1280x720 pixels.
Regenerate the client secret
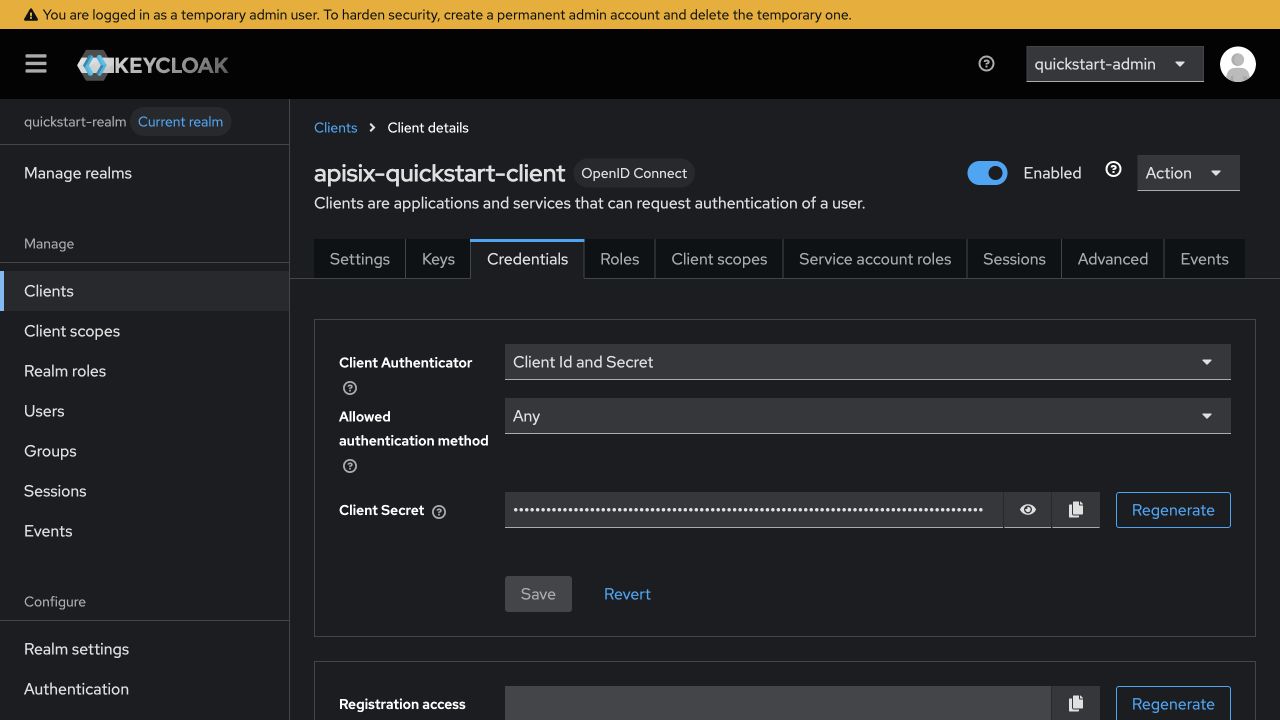point(1173,510)
